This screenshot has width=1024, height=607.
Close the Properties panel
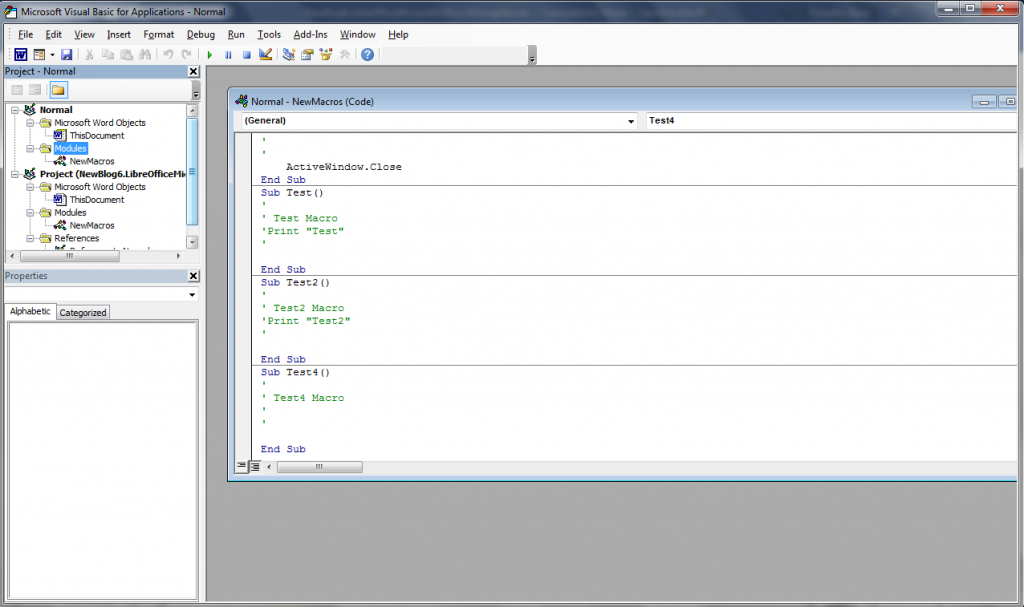point(193,276)
